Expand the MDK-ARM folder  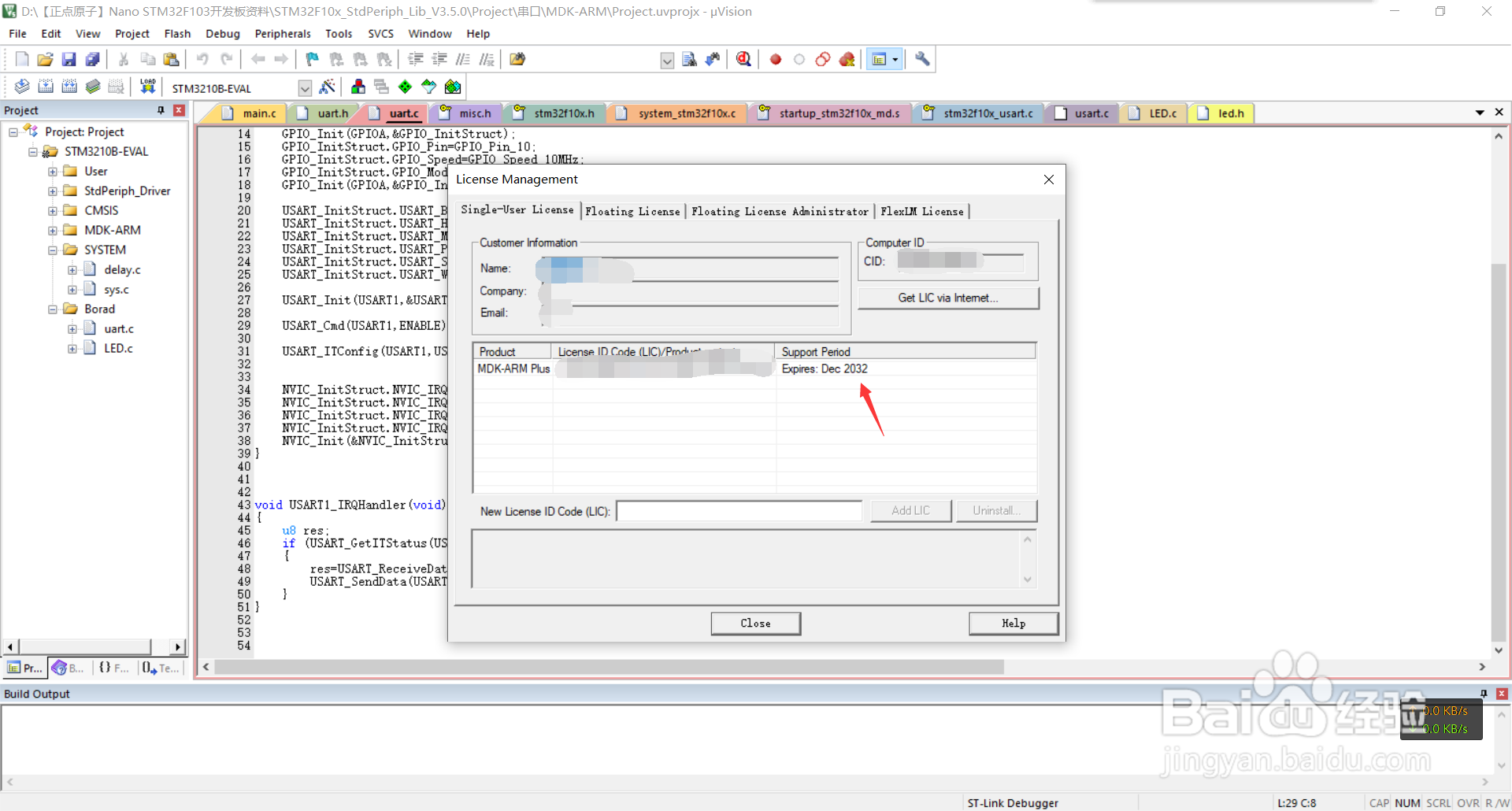tap(53, 231)
